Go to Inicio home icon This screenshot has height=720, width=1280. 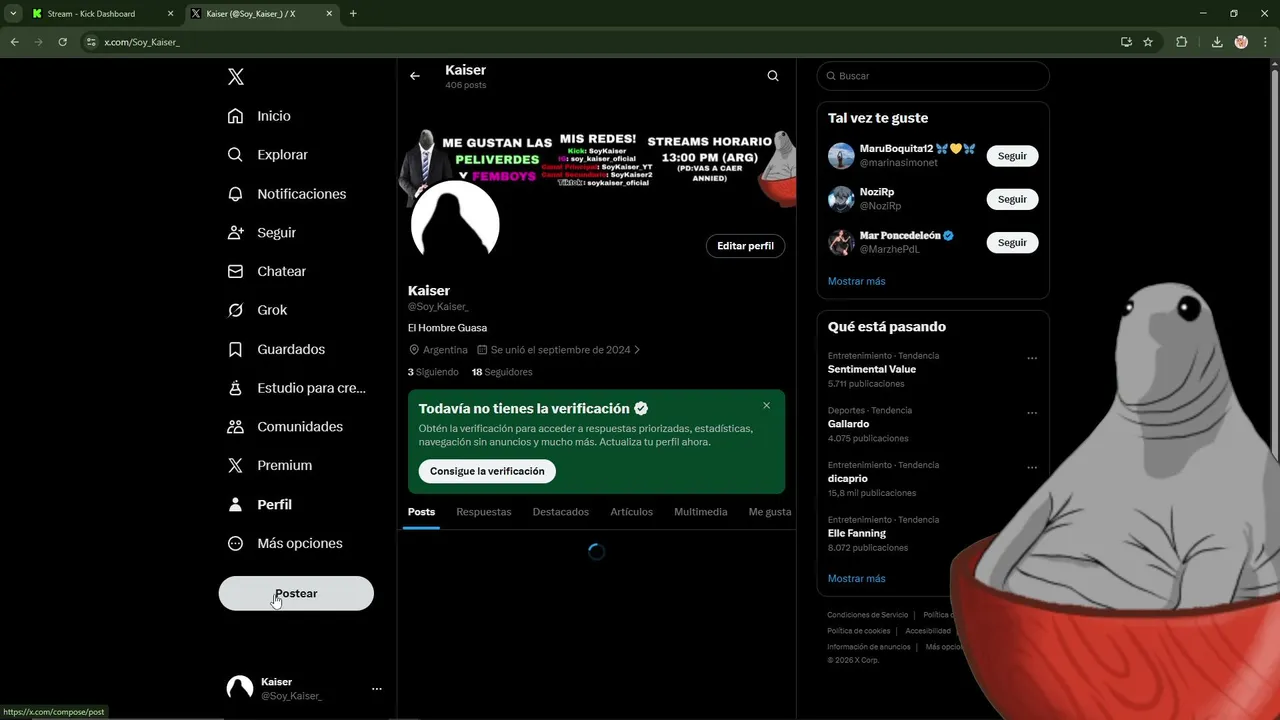(x=235, y=116)
